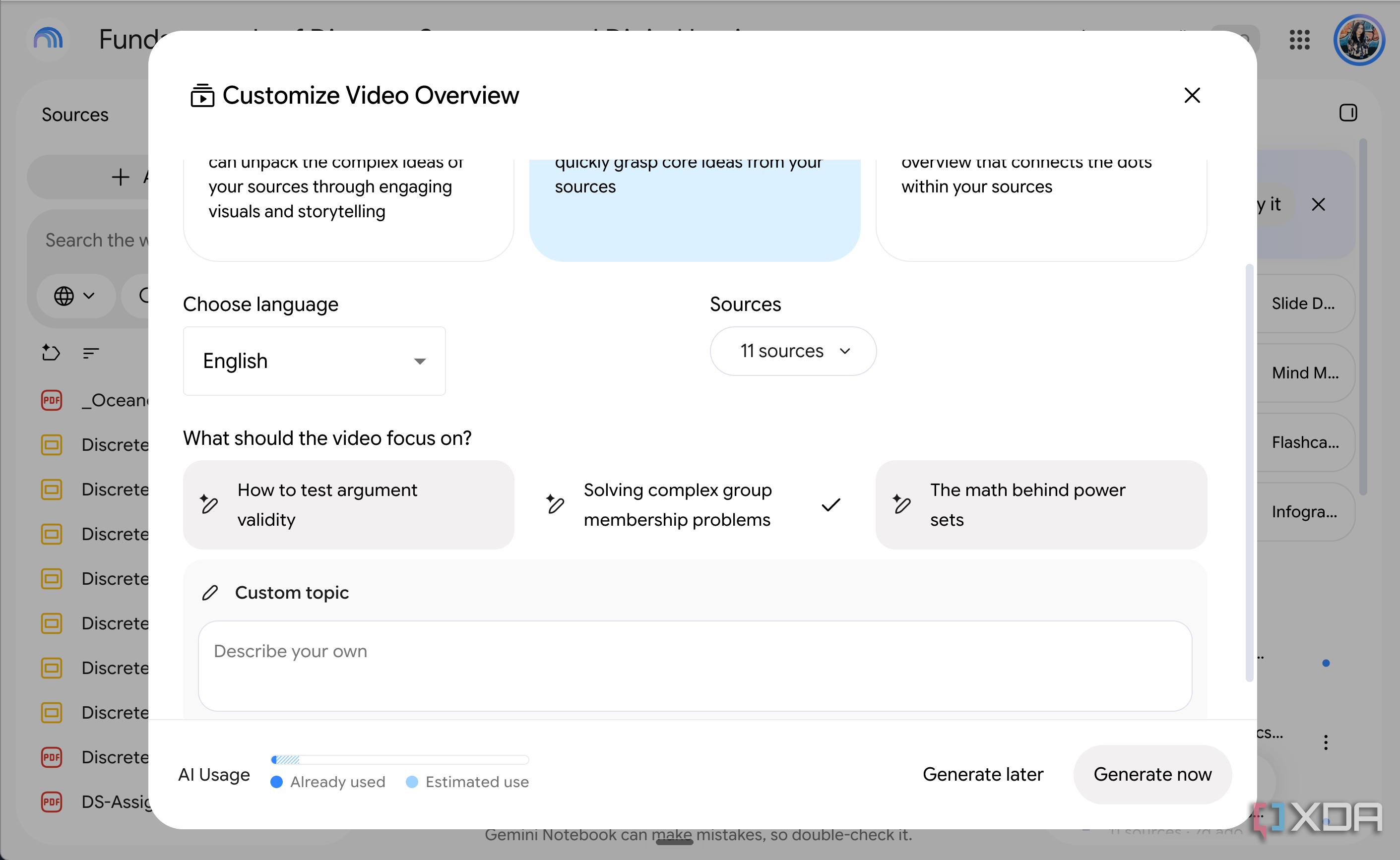The width and height of the screenshot is (1400, 860).
Task: Click the Estimated use legend label
Action: (477, 782)
